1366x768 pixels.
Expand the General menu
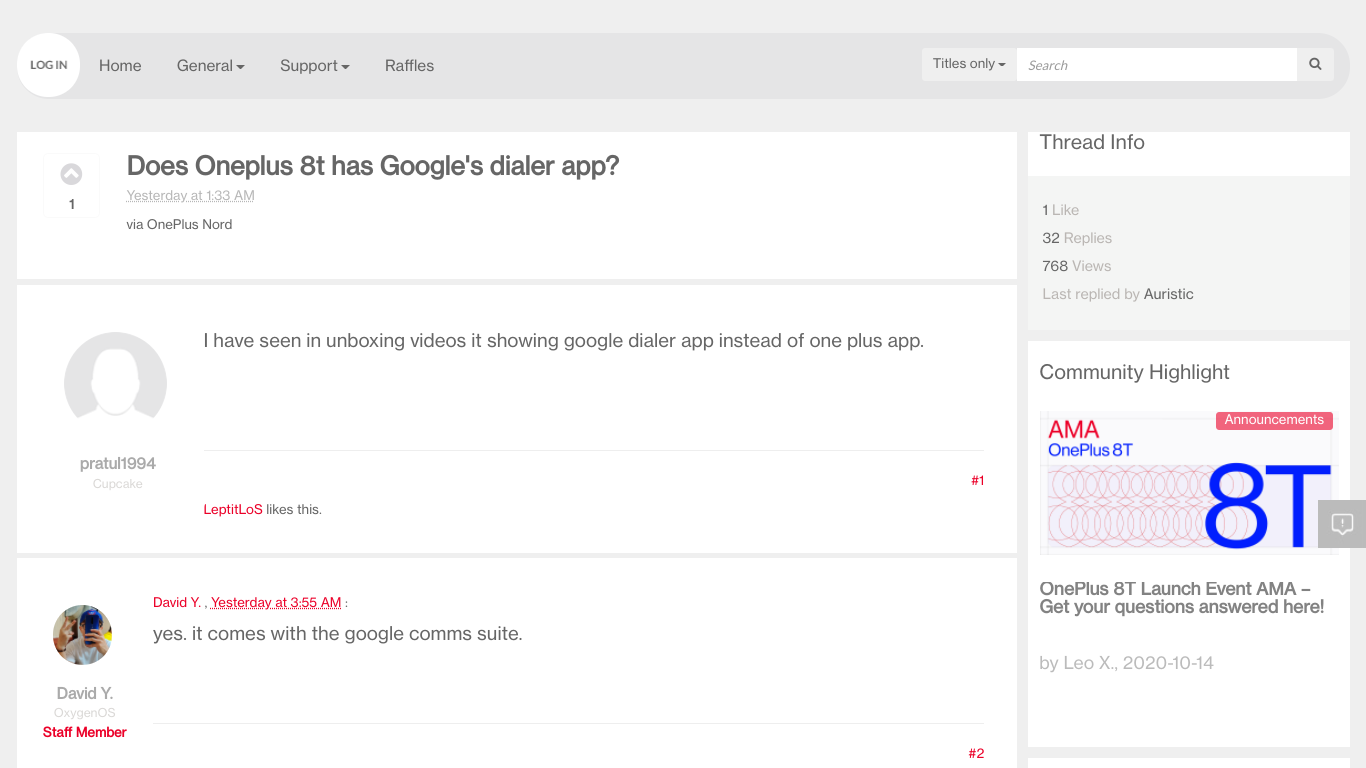point(211,66)
